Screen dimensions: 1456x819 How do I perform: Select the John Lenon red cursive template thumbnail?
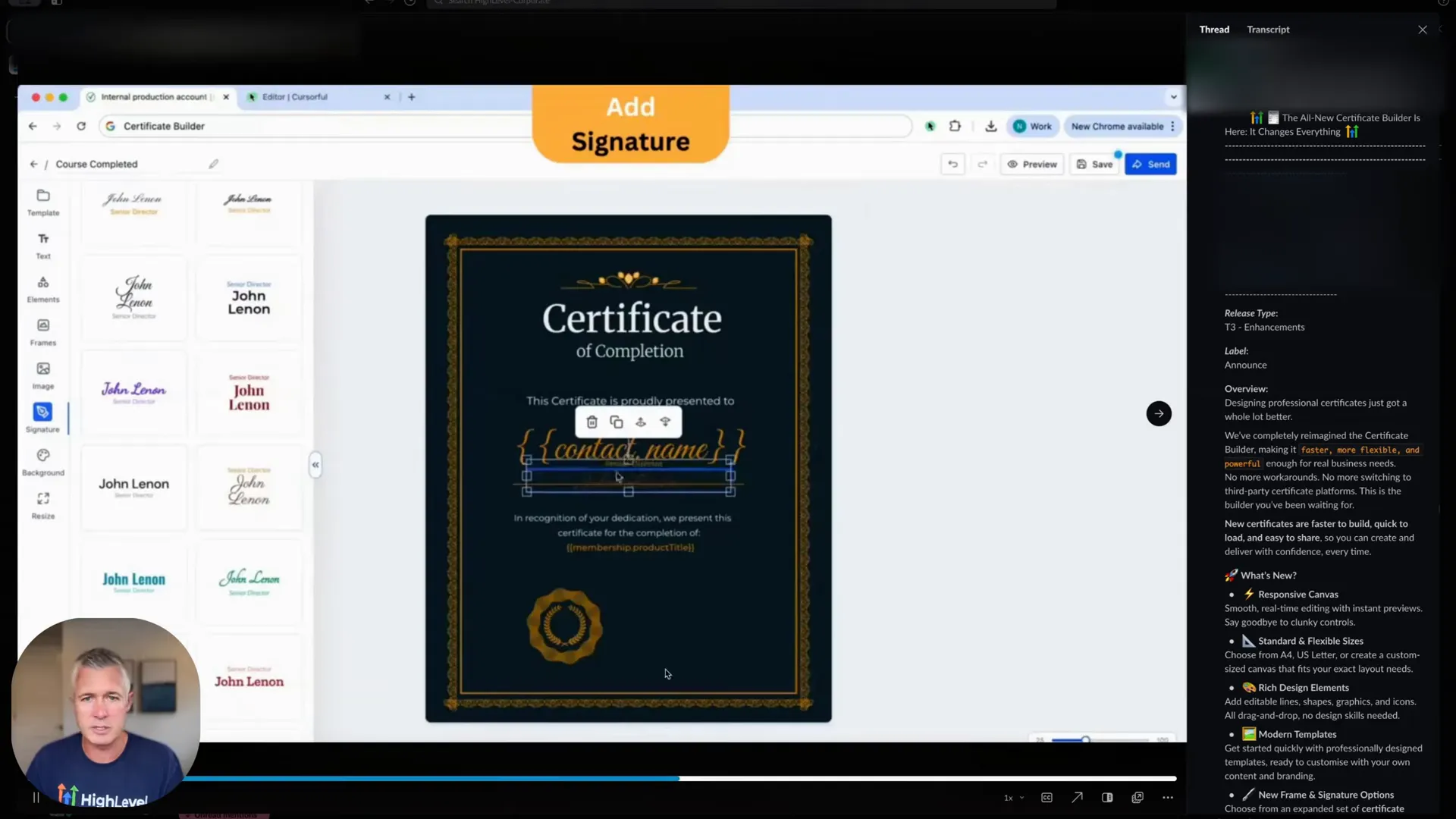click(x=133, y=391)
